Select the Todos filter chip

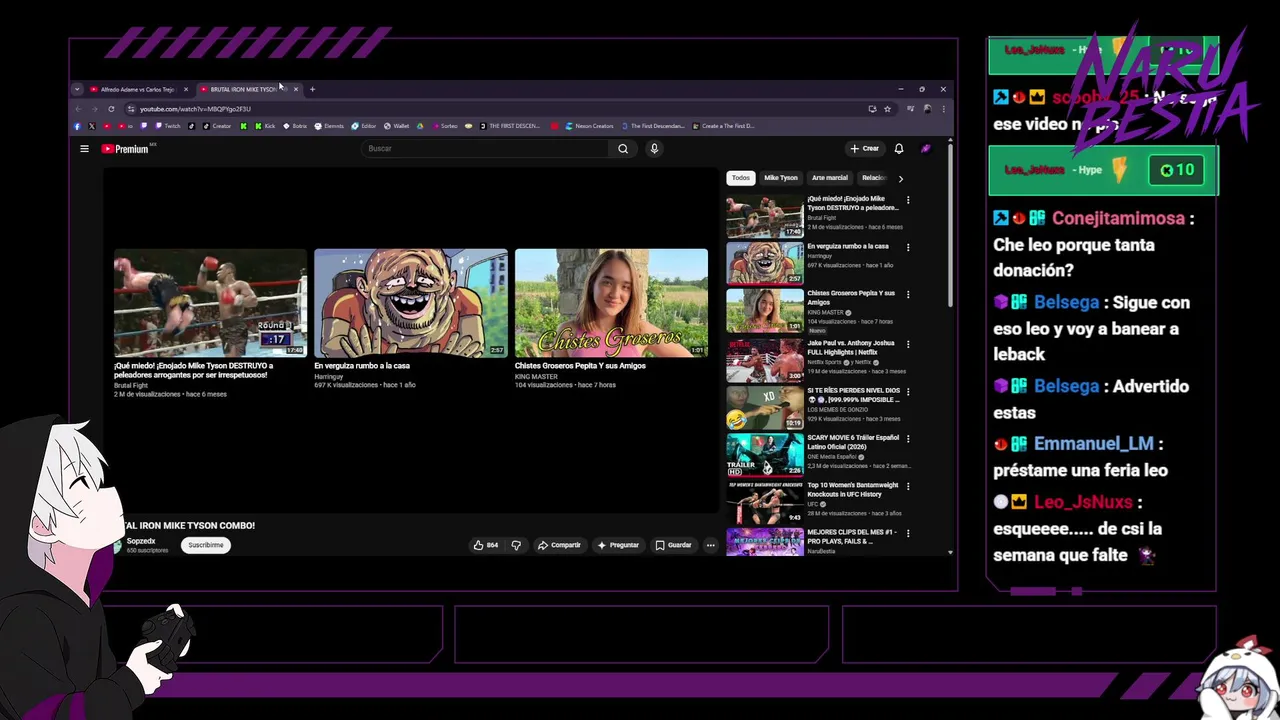coord(740,178)
